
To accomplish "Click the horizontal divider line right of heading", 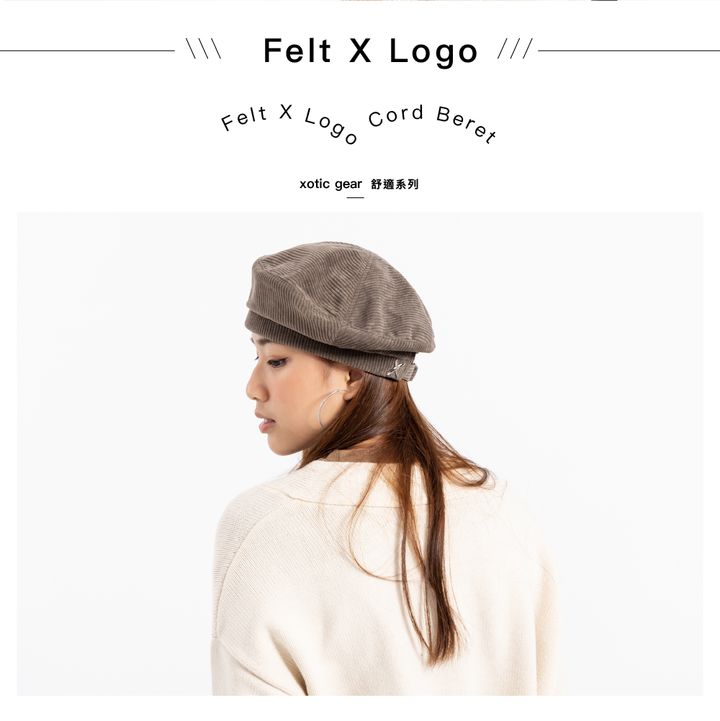I will point(629,51).
